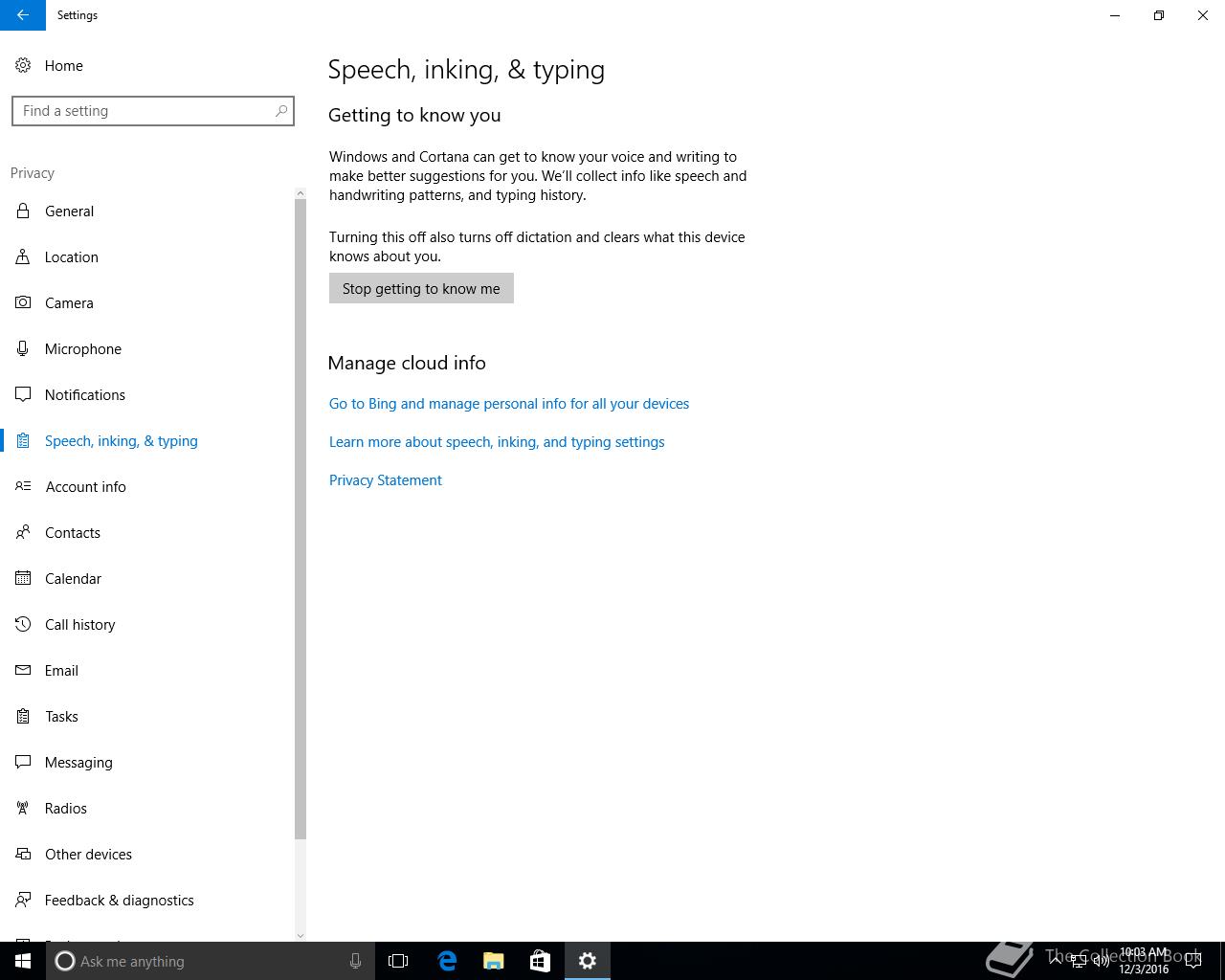The width and height of the screenshot is (1225, 980).
Task: Select the Calendar icon in sidebar
Action: pos(23,578)
